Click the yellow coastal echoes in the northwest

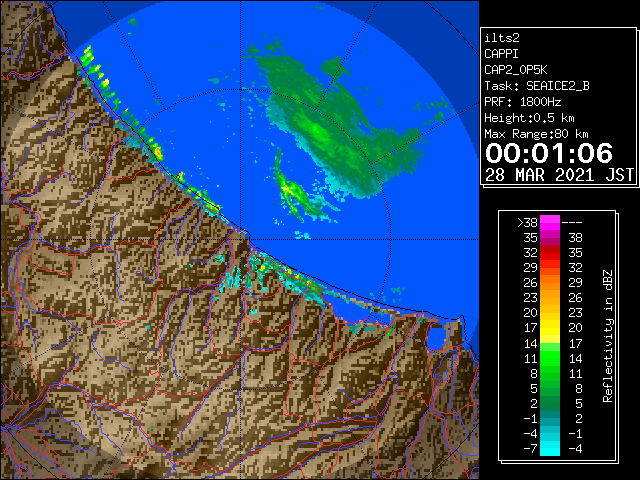[x=98, y=69]
